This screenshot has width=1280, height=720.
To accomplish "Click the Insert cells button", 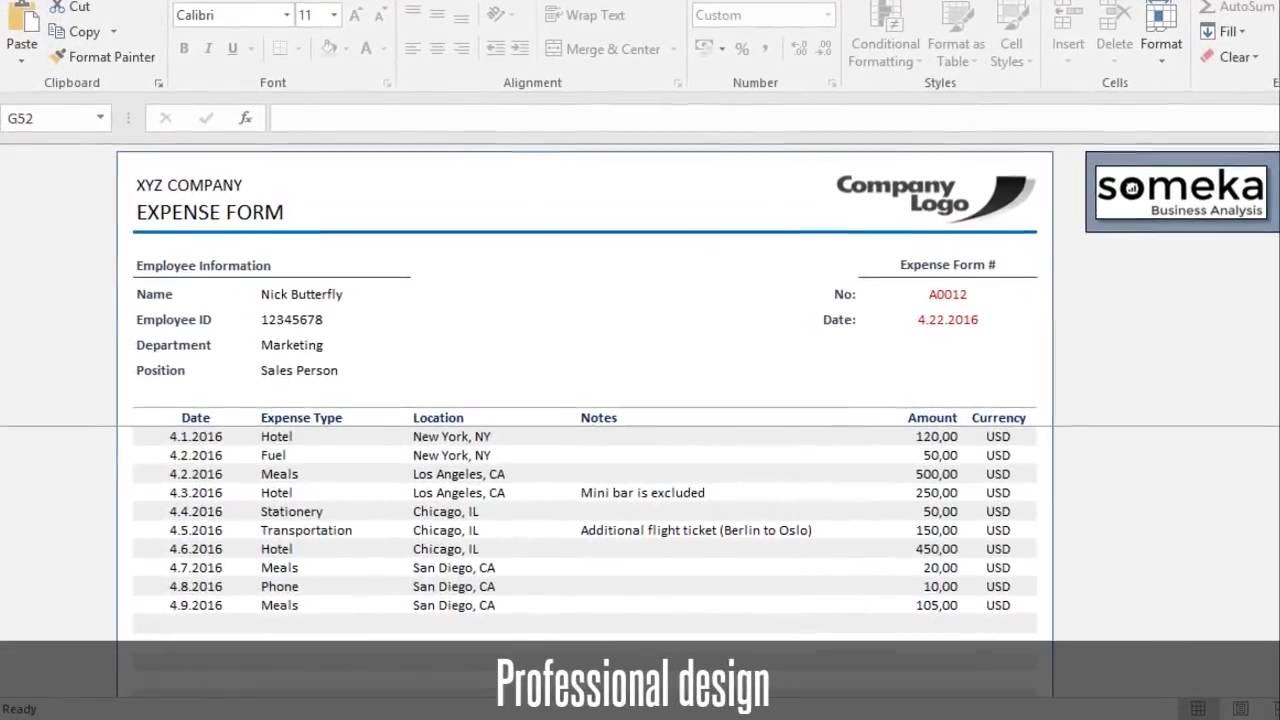I will 1068,35.
